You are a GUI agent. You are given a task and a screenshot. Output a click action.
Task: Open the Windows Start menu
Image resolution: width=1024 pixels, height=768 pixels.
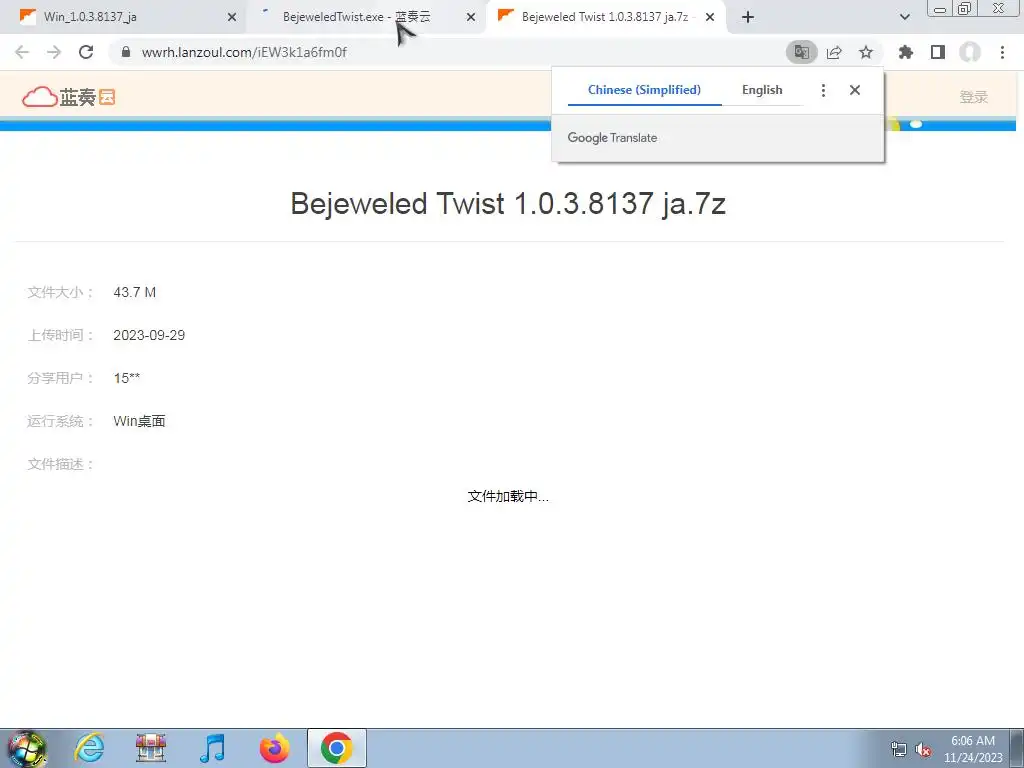[27, 748]
